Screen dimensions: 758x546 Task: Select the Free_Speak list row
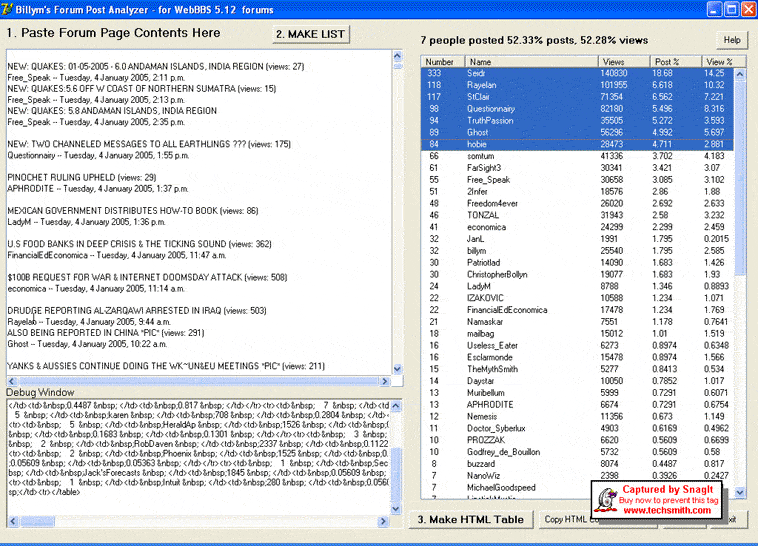point(577,180)
